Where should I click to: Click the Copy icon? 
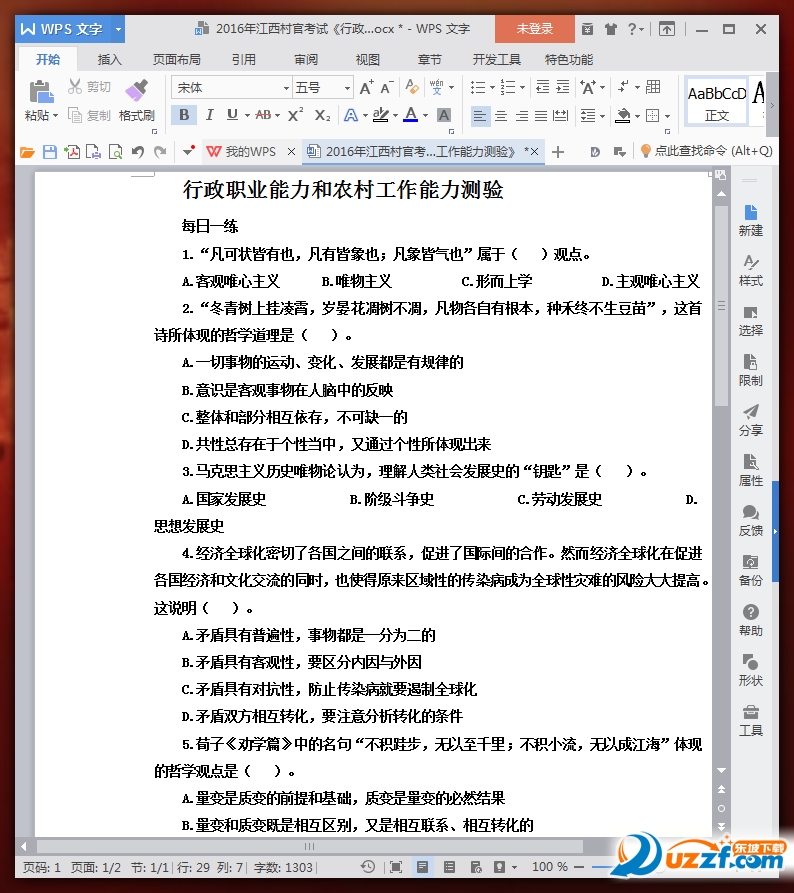click(75, 116)
